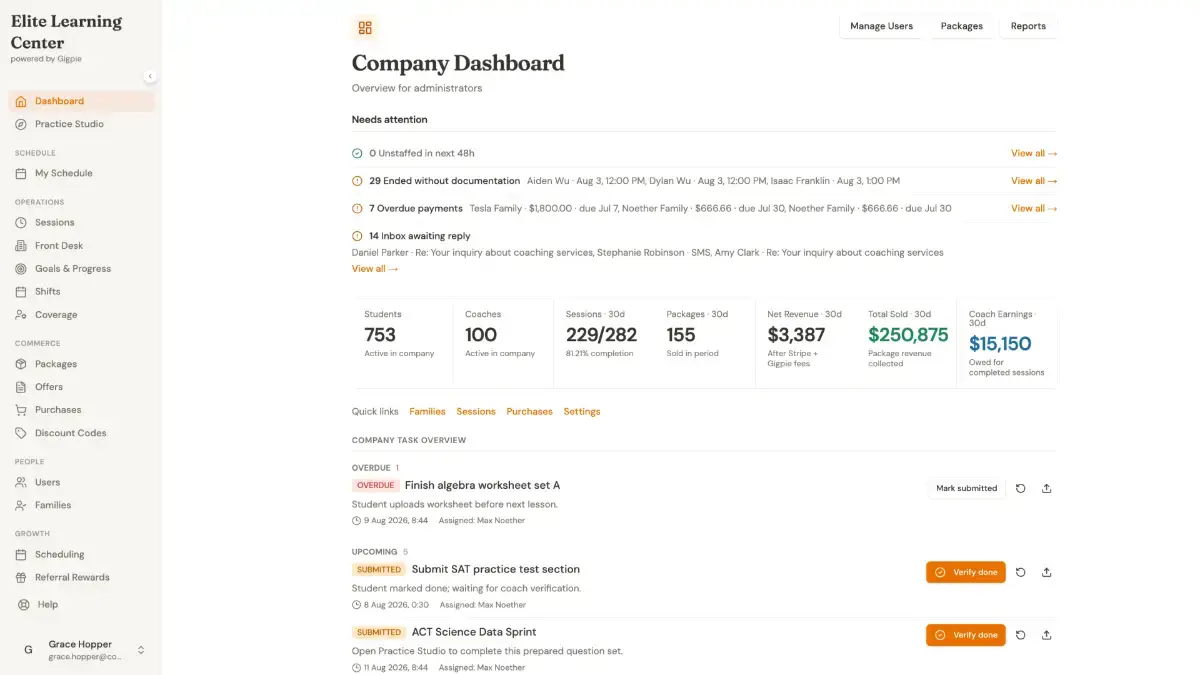Open the Settings quick link
The image size is (1200, 675).
(x=582, y=411)
